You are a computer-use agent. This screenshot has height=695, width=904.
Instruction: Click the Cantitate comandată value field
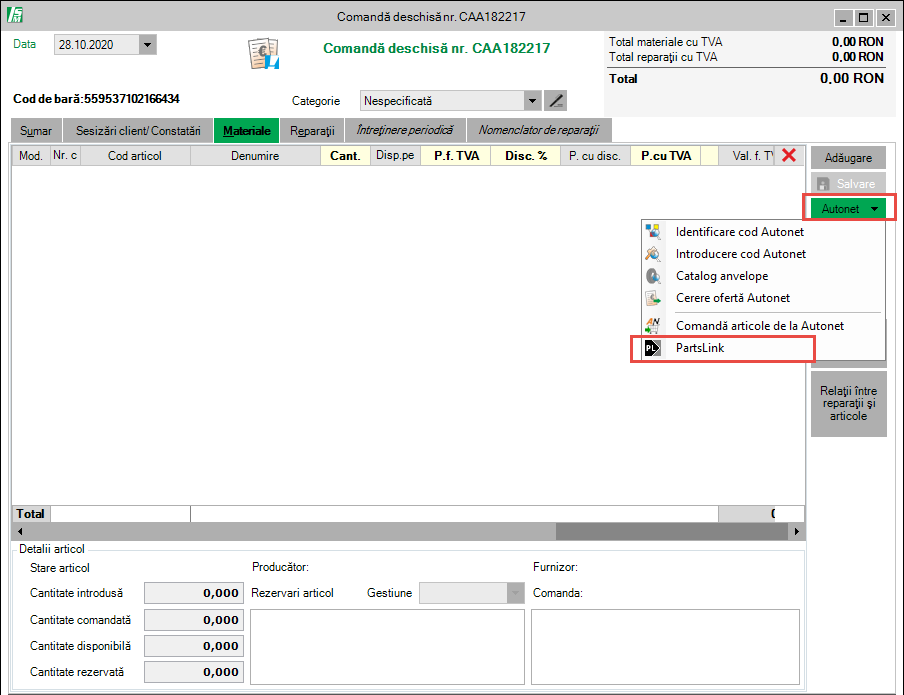coord(194,620)
